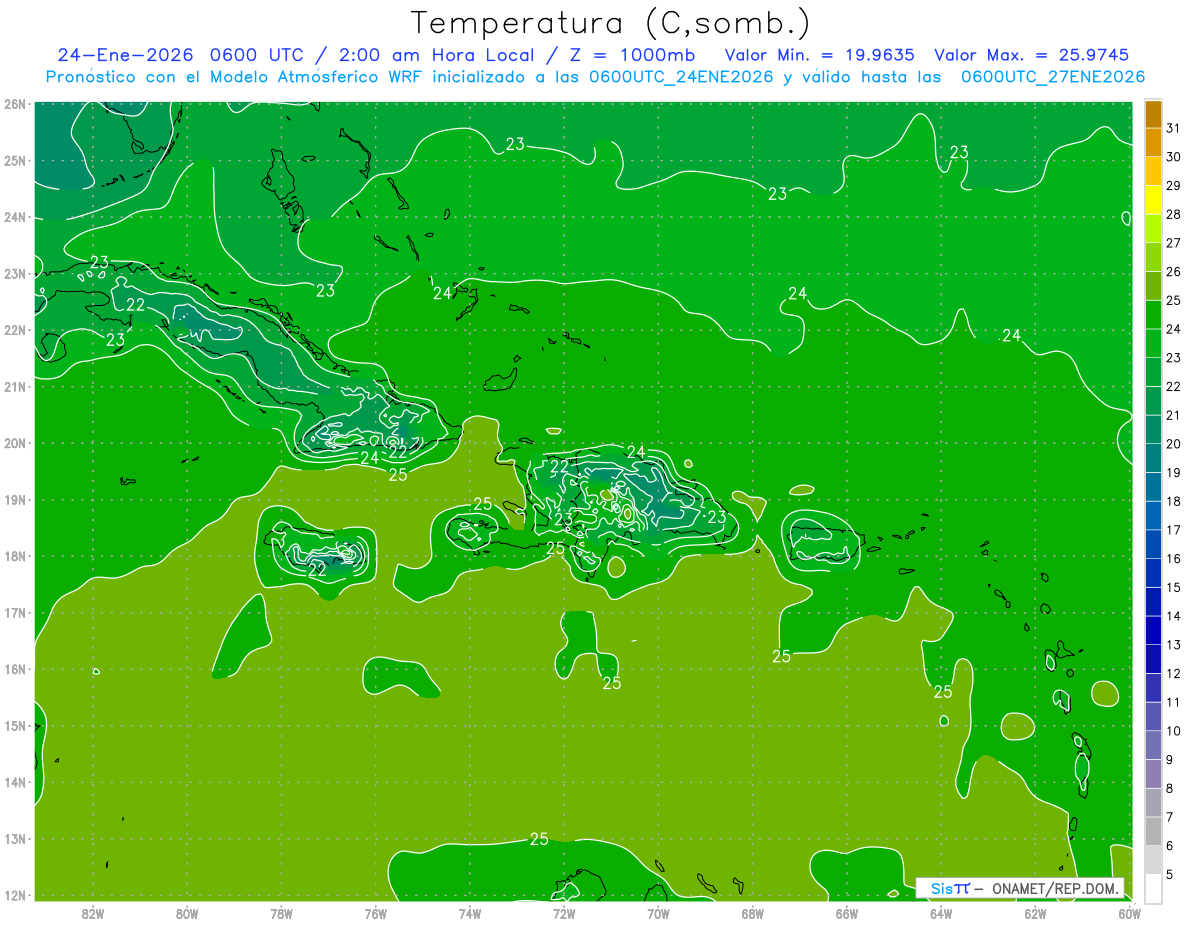Click the colorbar scale label 21
The width and height of the screenshot is (1200, 927).
(x=1173, y=415)
